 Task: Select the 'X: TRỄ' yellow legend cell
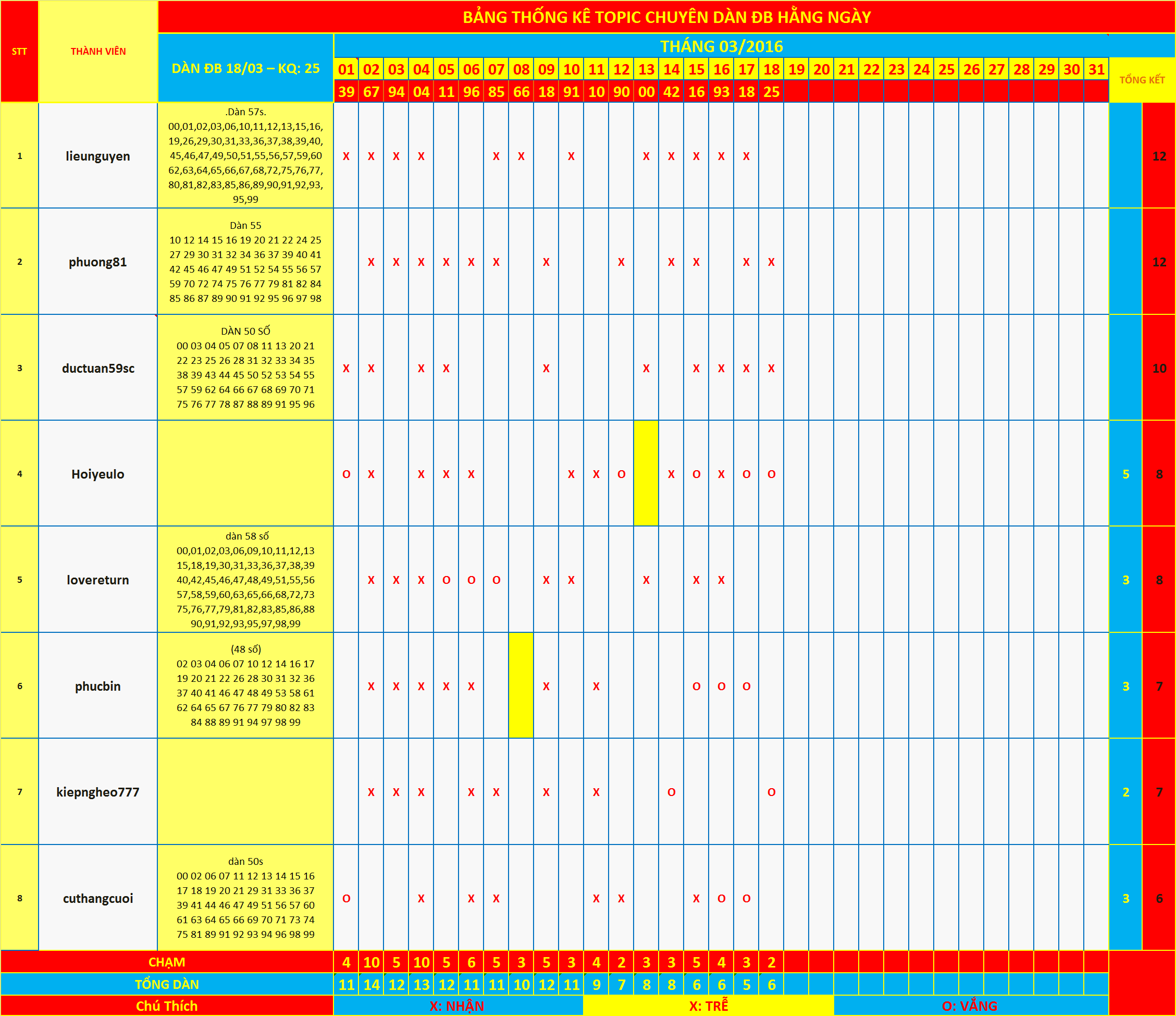coord(708,1006)
